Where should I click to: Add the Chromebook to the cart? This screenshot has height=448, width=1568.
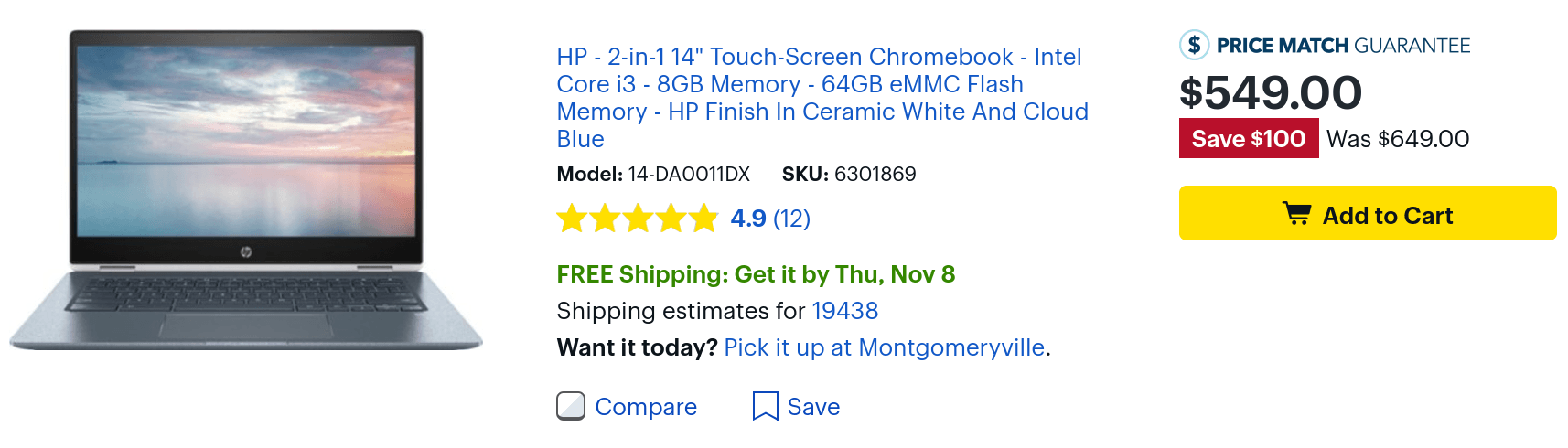point(1368,213)
